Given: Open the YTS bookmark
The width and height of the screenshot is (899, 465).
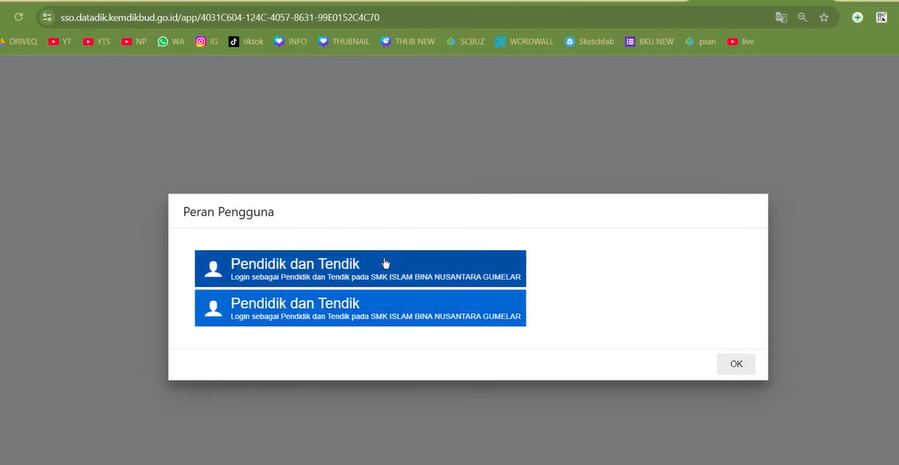Looking at the screenshot, I should [x=96, y=41].
